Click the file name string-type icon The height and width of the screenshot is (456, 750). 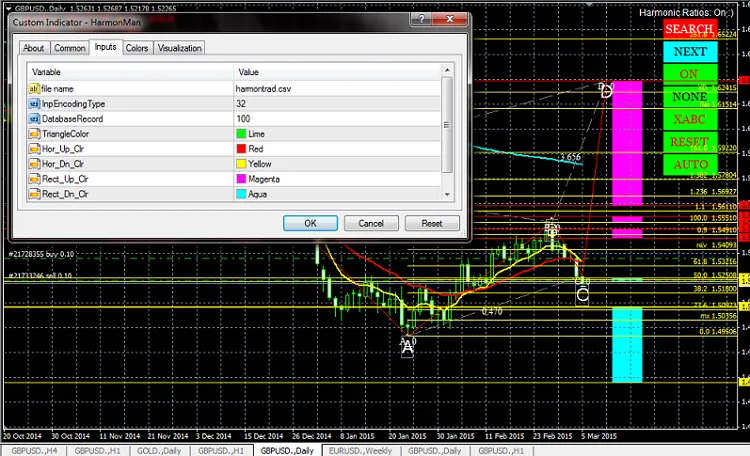(x=33, y=89)
